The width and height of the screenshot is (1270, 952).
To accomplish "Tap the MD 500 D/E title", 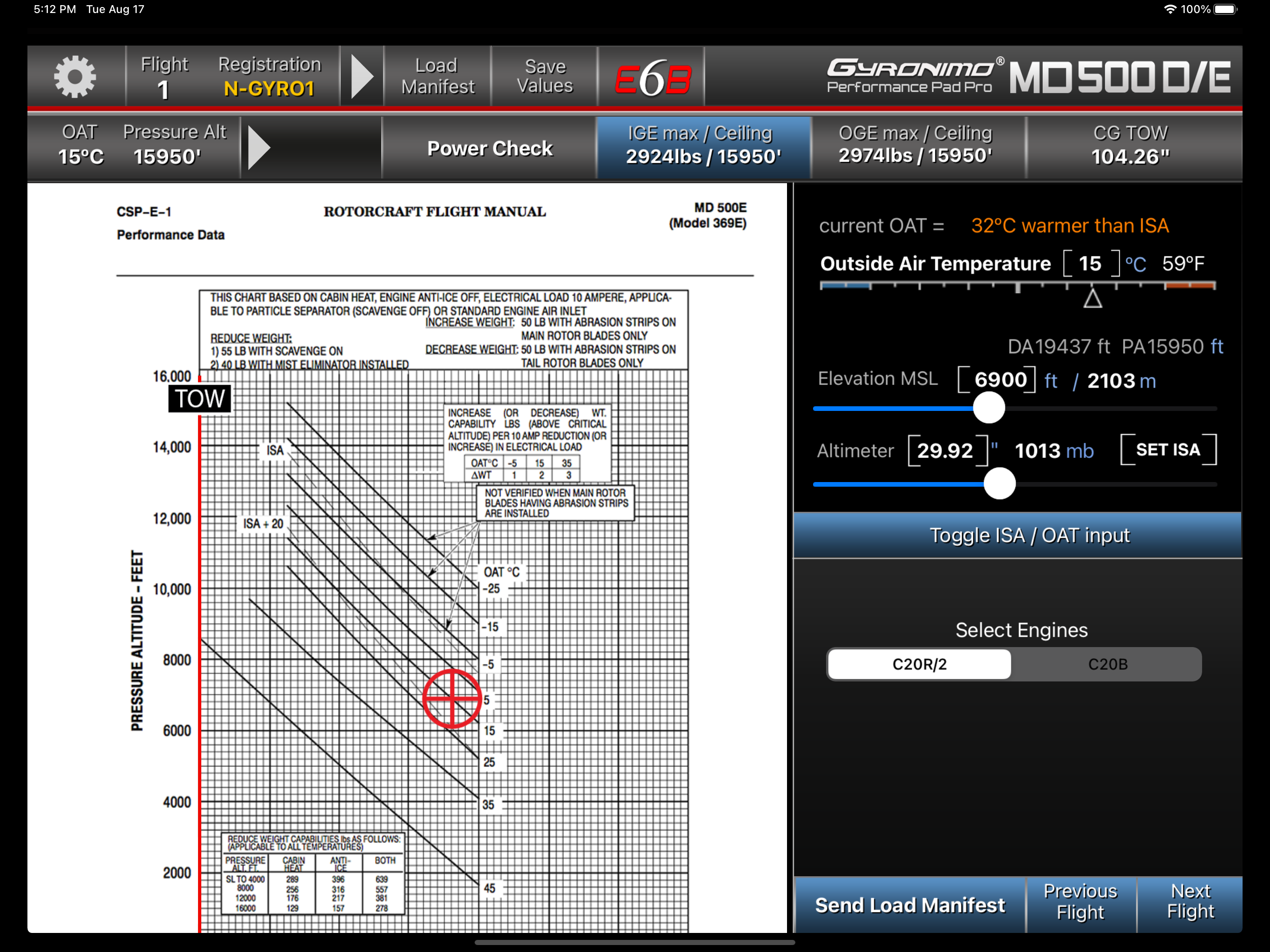I will coord(1119,78).
